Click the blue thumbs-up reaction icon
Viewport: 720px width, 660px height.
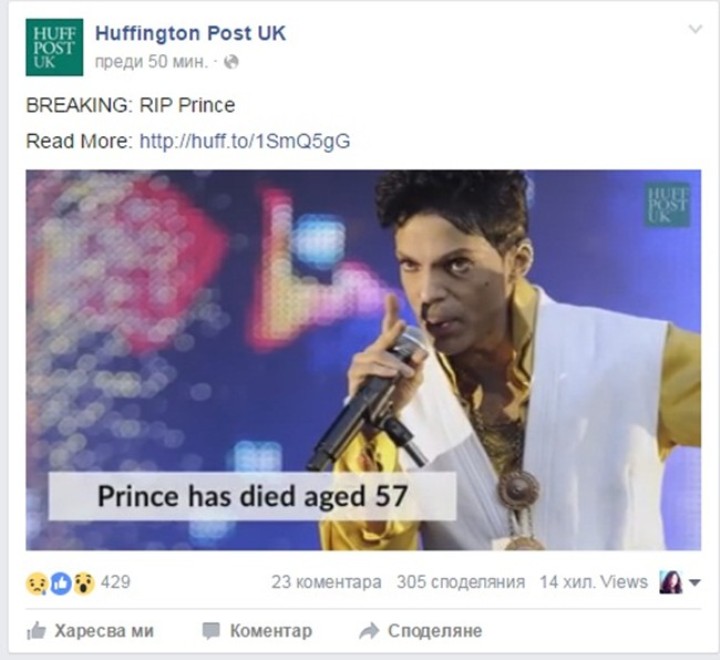click(60, 582)
